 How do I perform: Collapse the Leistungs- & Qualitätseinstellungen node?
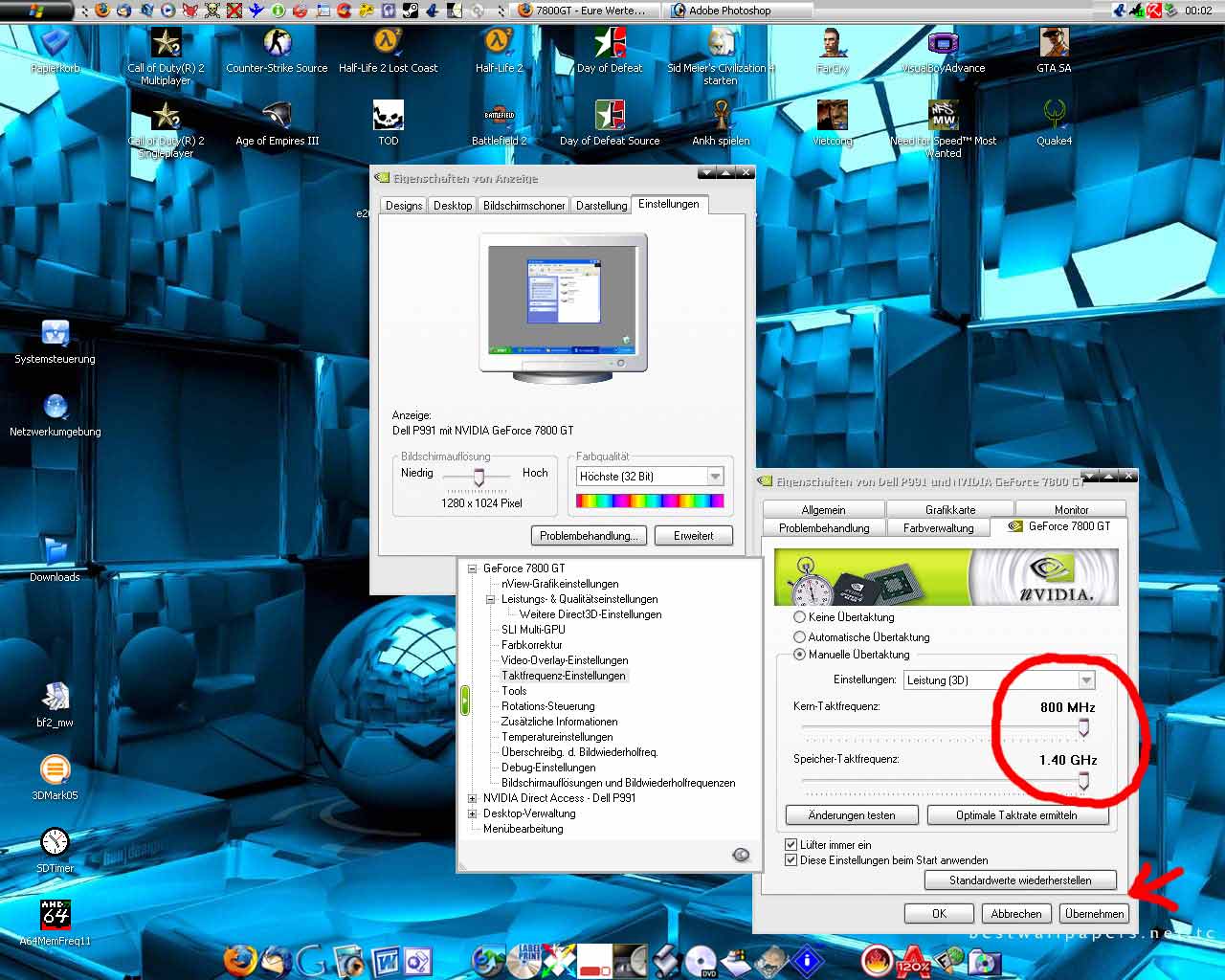click(490, 599)
